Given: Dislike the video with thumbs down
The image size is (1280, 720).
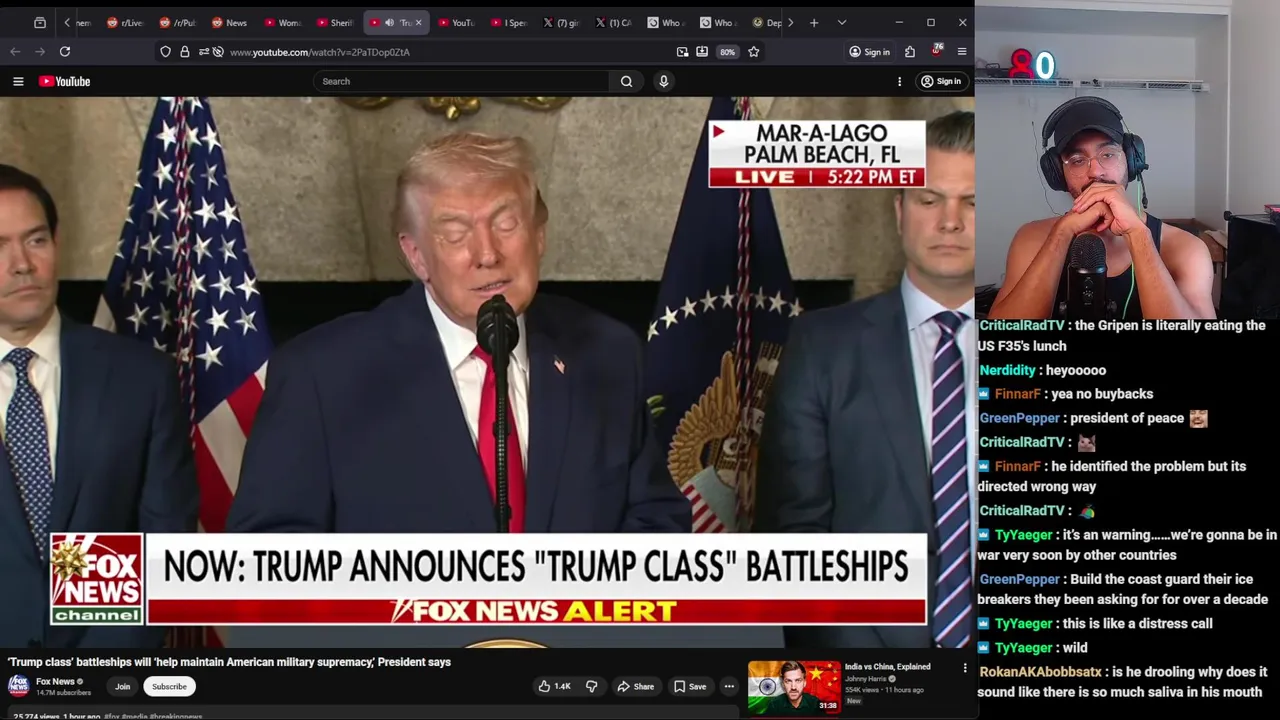Looking at the screenshot, I should coord(591,687).
